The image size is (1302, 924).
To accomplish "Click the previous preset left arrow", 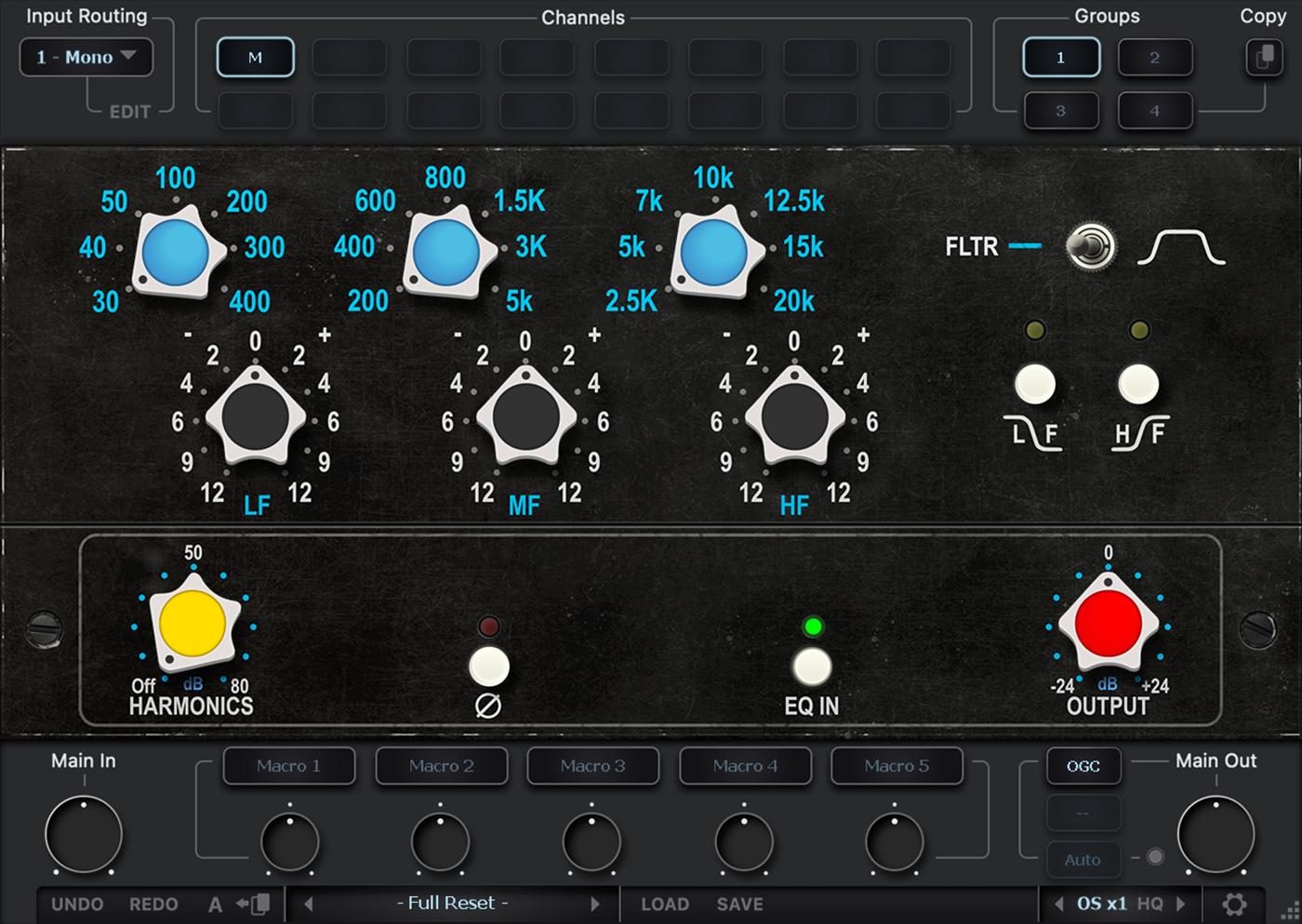I will coord(309,904).
